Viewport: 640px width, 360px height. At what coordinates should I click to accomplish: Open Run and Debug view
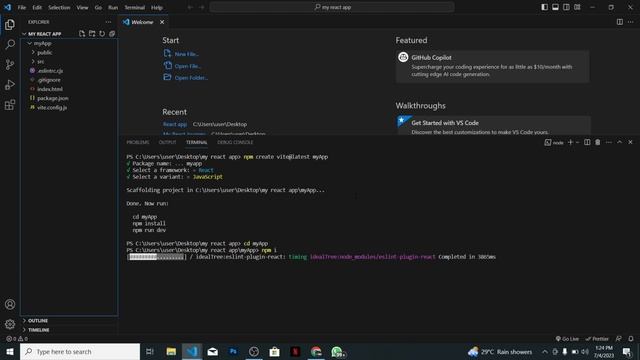point(10,84)
